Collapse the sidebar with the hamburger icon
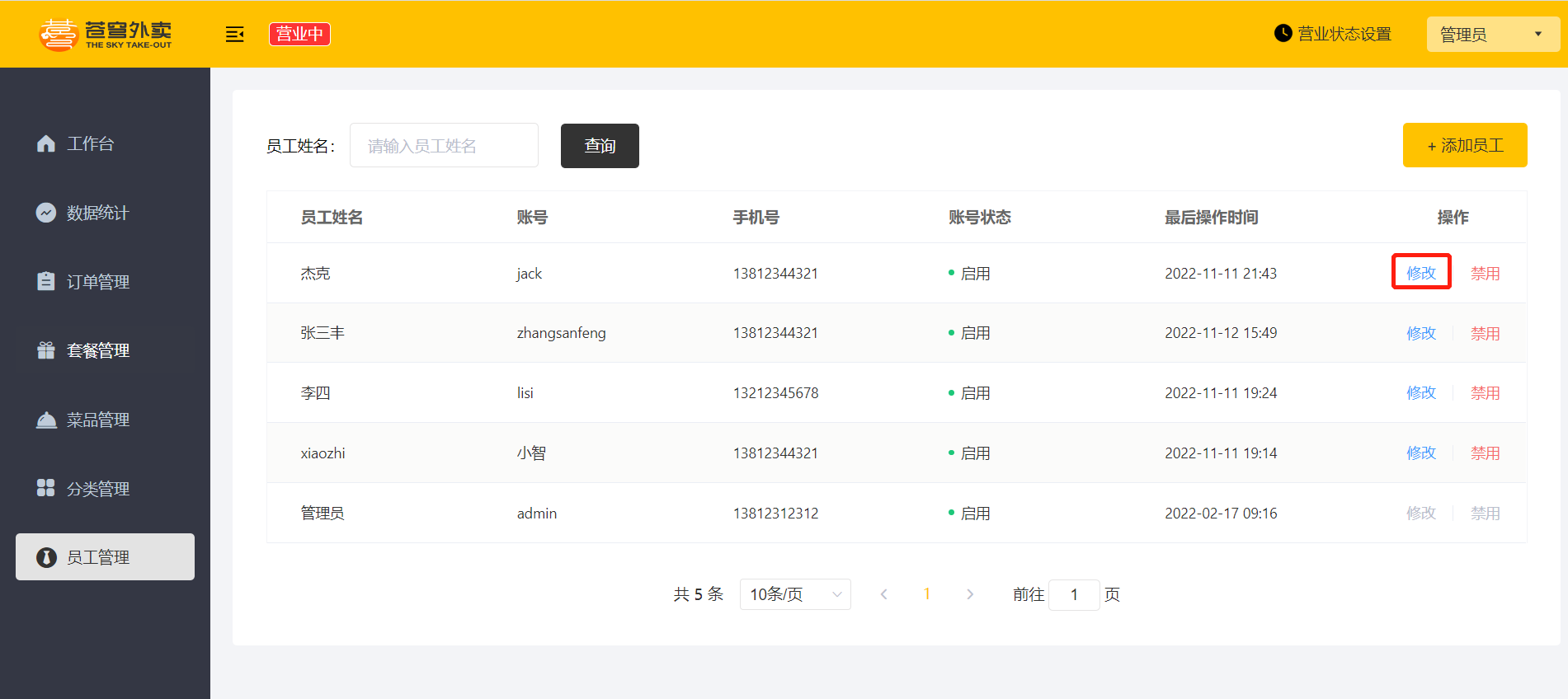 click(235, 34)
